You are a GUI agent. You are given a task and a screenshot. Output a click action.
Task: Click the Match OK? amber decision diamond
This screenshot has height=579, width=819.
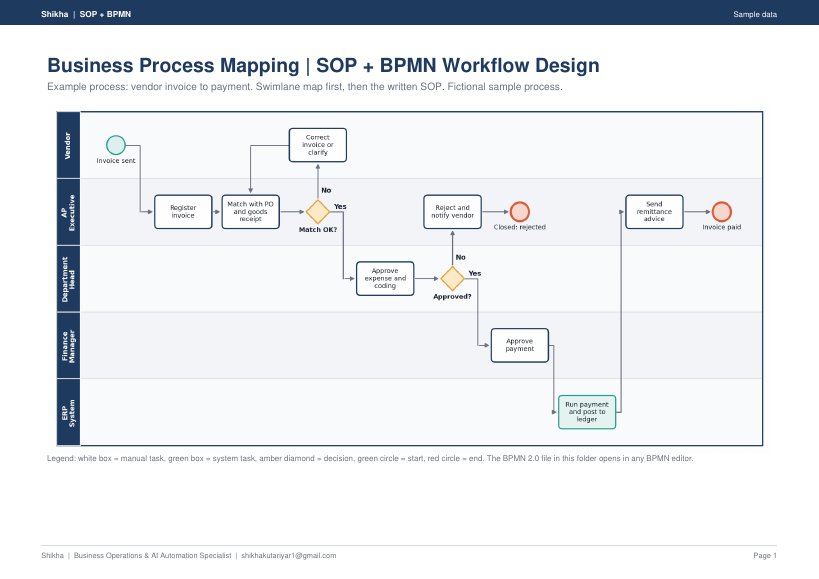318,211
